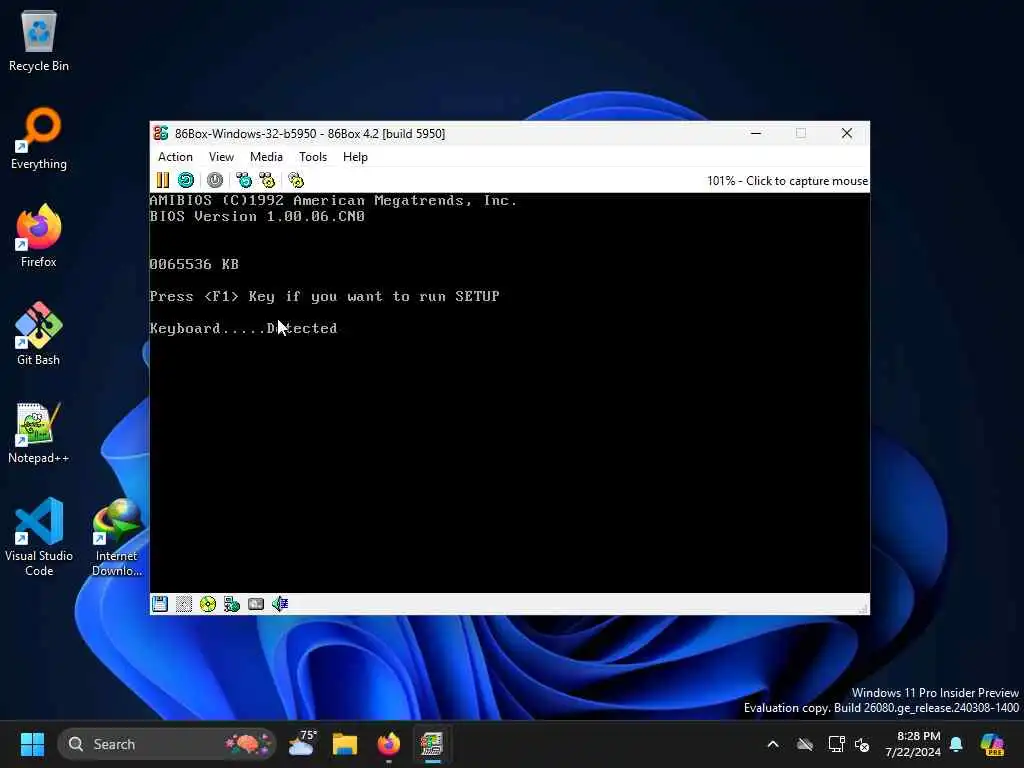The image size is (1024, 768).
Task: Pause the 86Box emulation
Action: pos(163,180)
